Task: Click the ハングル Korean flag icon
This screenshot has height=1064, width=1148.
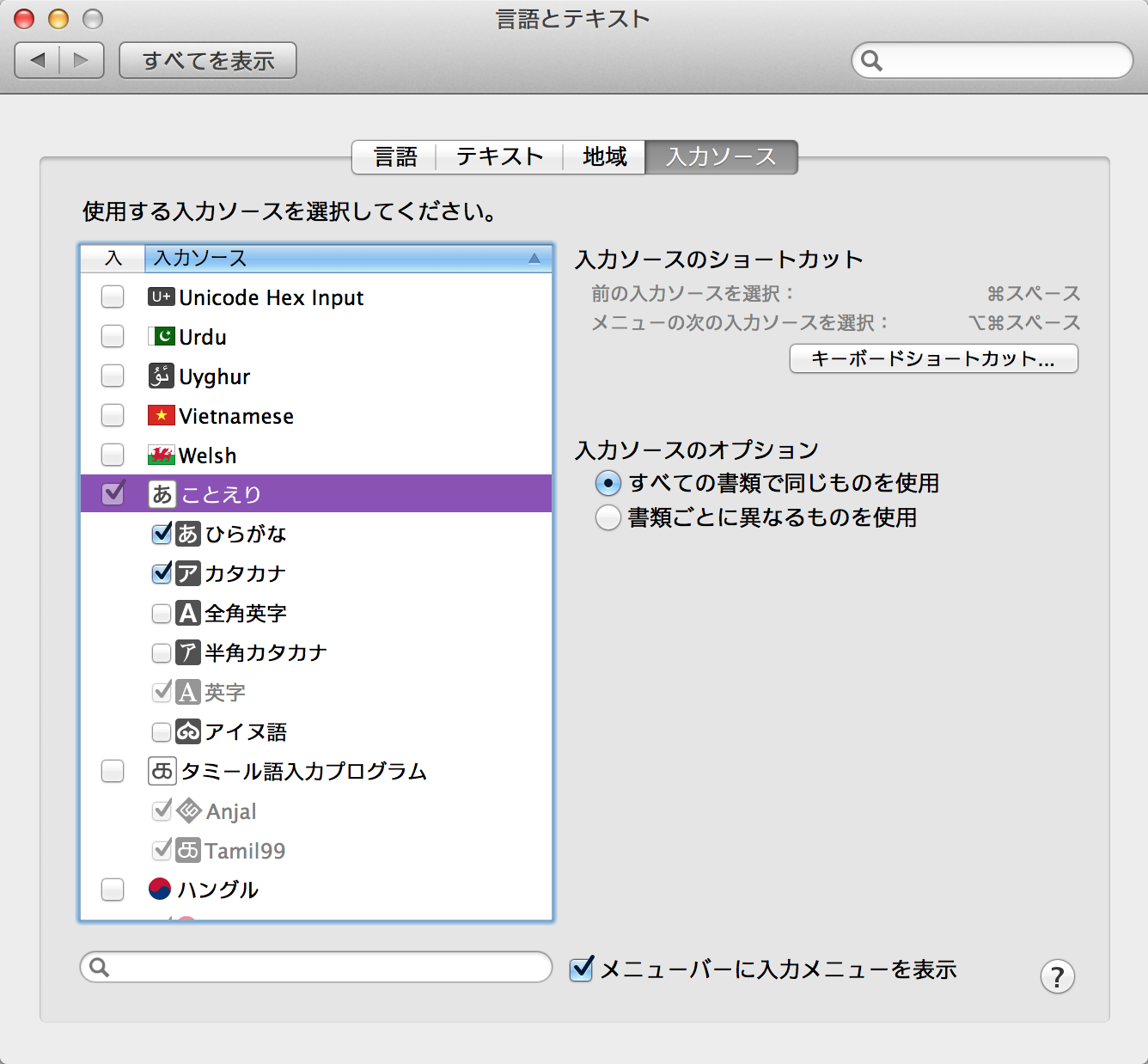Action: [160, 890]
